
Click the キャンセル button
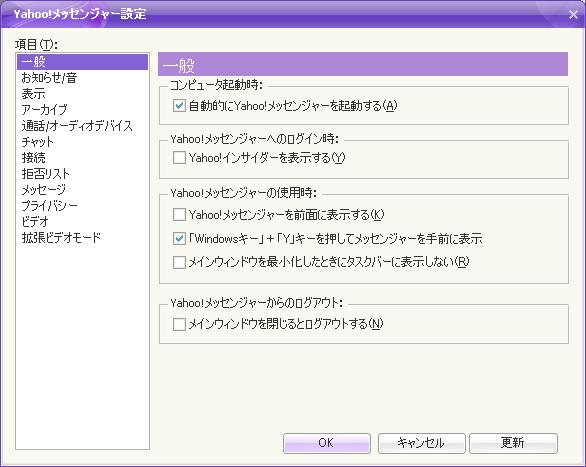pos(421,443)
